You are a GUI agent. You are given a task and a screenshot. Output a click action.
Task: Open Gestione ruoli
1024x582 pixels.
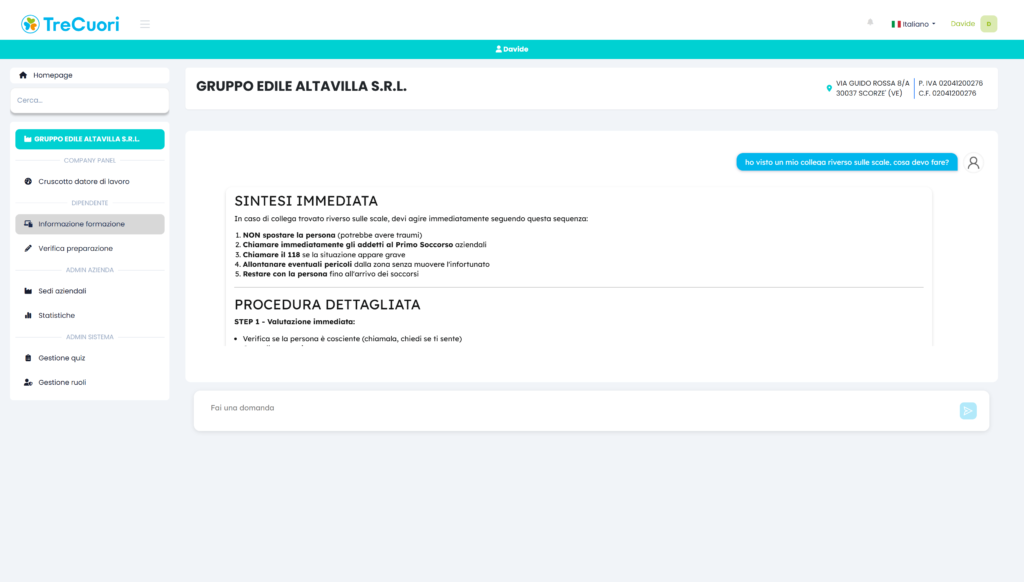tap(89, 382)
